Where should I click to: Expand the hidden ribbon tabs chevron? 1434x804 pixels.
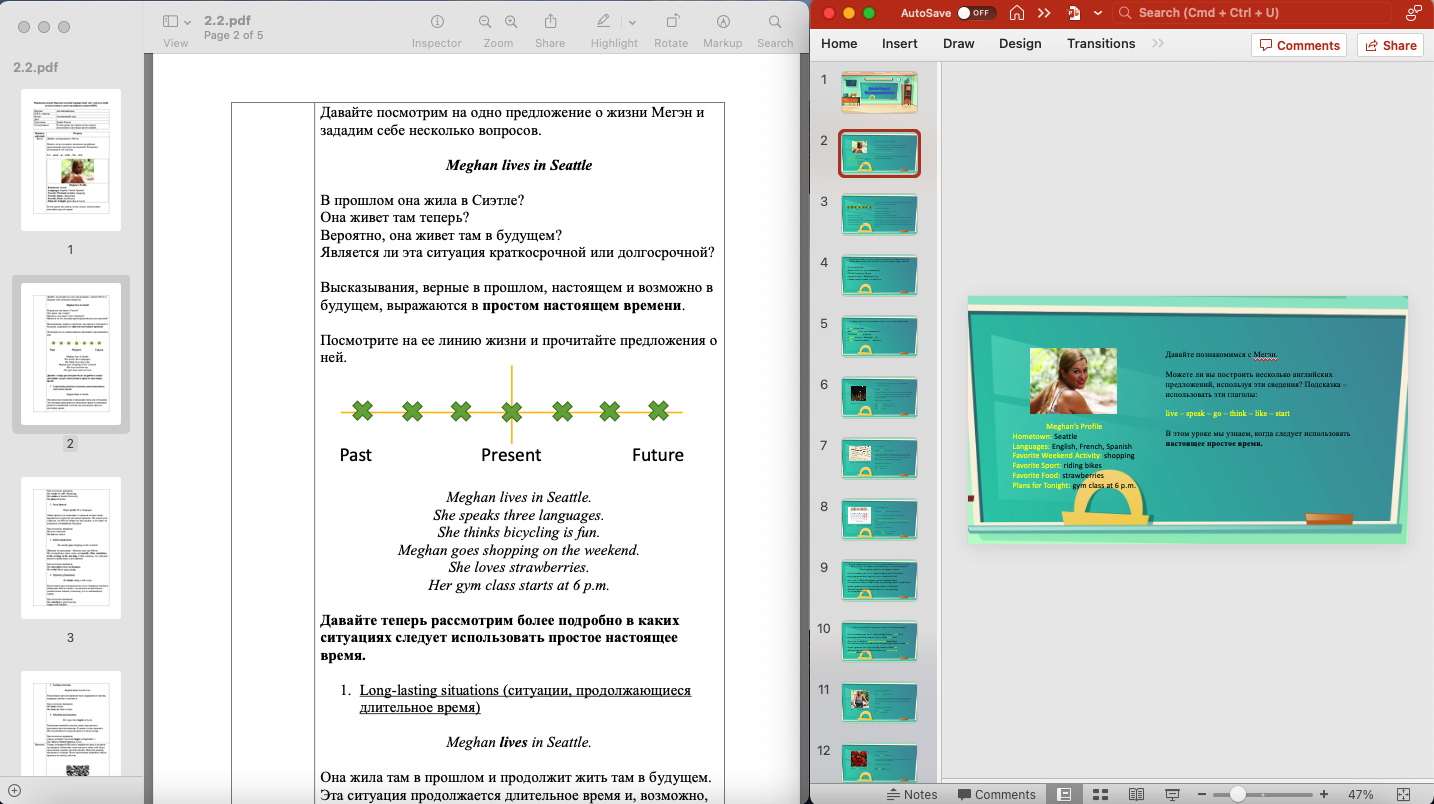coord(1158,43)
